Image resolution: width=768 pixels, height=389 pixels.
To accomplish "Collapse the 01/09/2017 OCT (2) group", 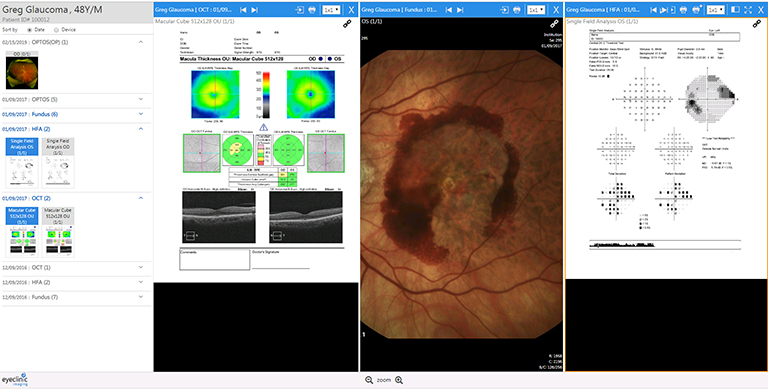I will [141, 198].
